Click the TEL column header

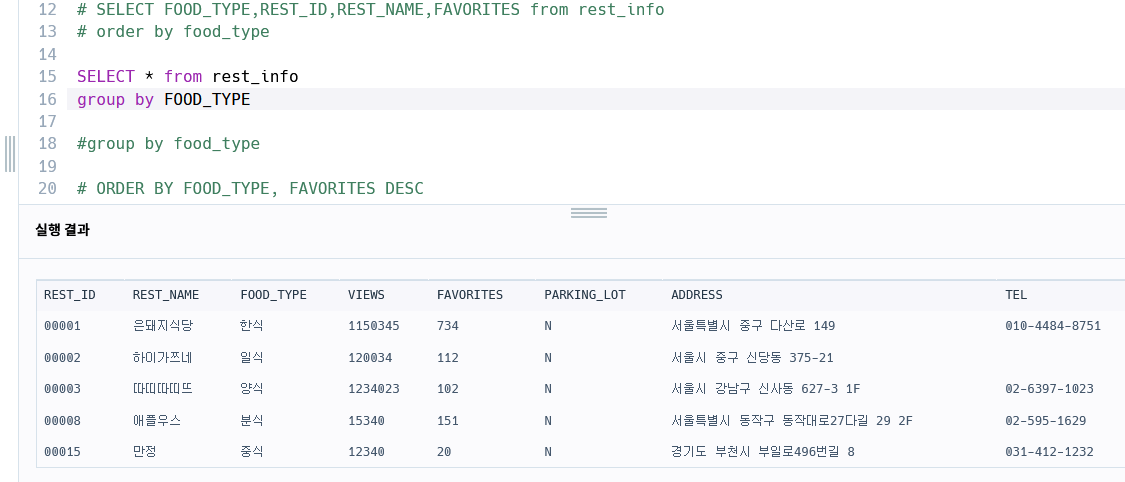[1016, 295]
